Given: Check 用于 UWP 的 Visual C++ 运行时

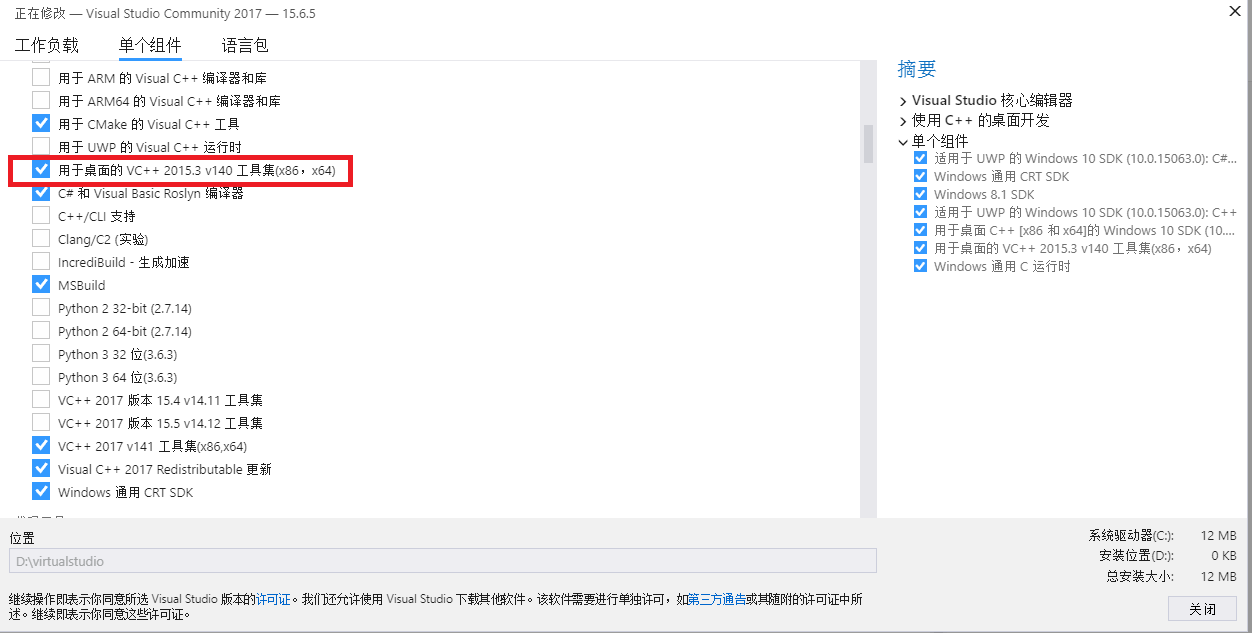Looking at the screenshot, I should click(x=41, y=146).
